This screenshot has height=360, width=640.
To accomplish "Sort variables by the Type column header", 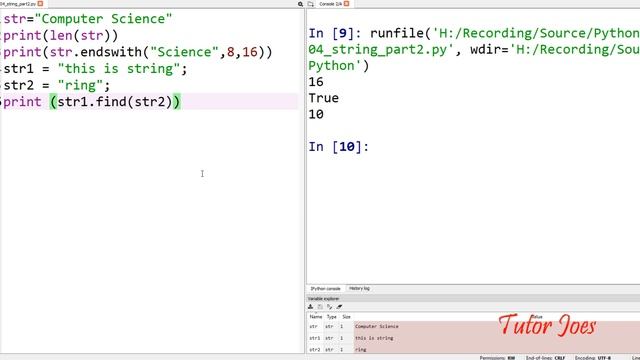I will [x=331, y=317].
